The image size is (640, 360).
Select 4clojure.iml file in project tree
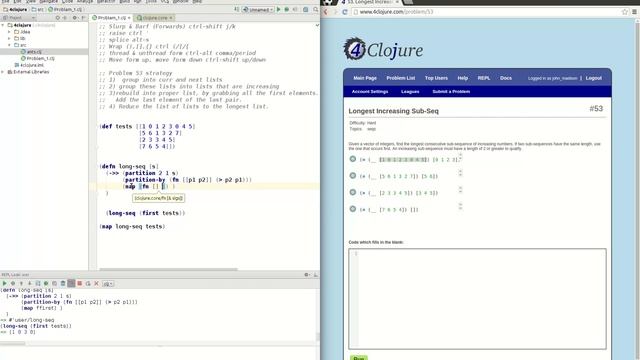click(x=29, y=65)
